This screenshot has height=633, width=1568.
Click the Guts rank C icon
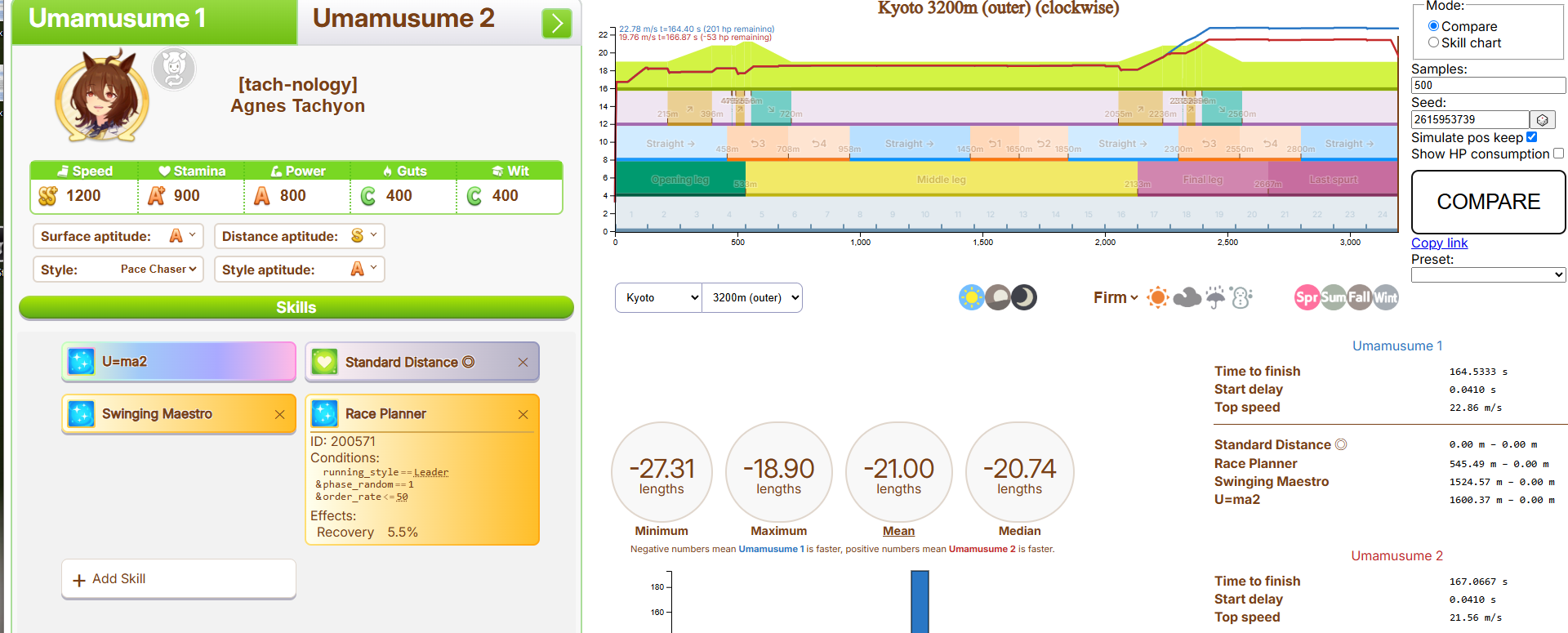point(368,196)
